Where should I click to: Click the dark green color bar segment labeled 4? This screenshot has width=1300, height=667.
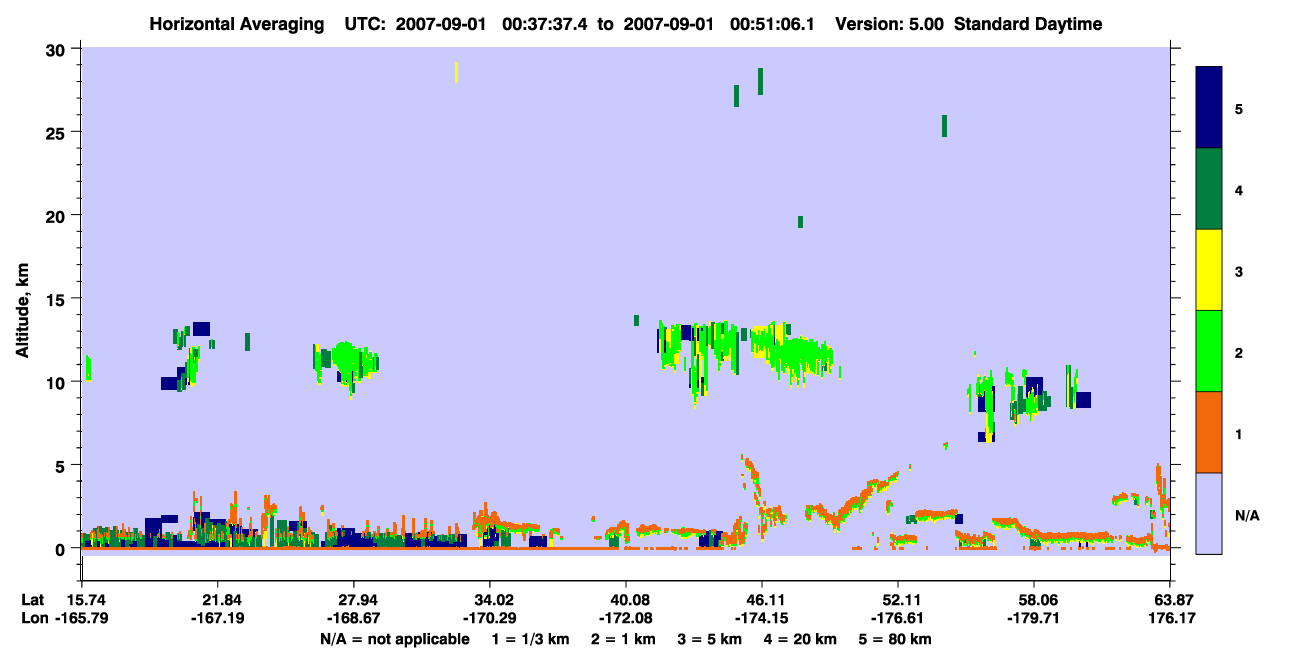click(x=1209, y=189)
